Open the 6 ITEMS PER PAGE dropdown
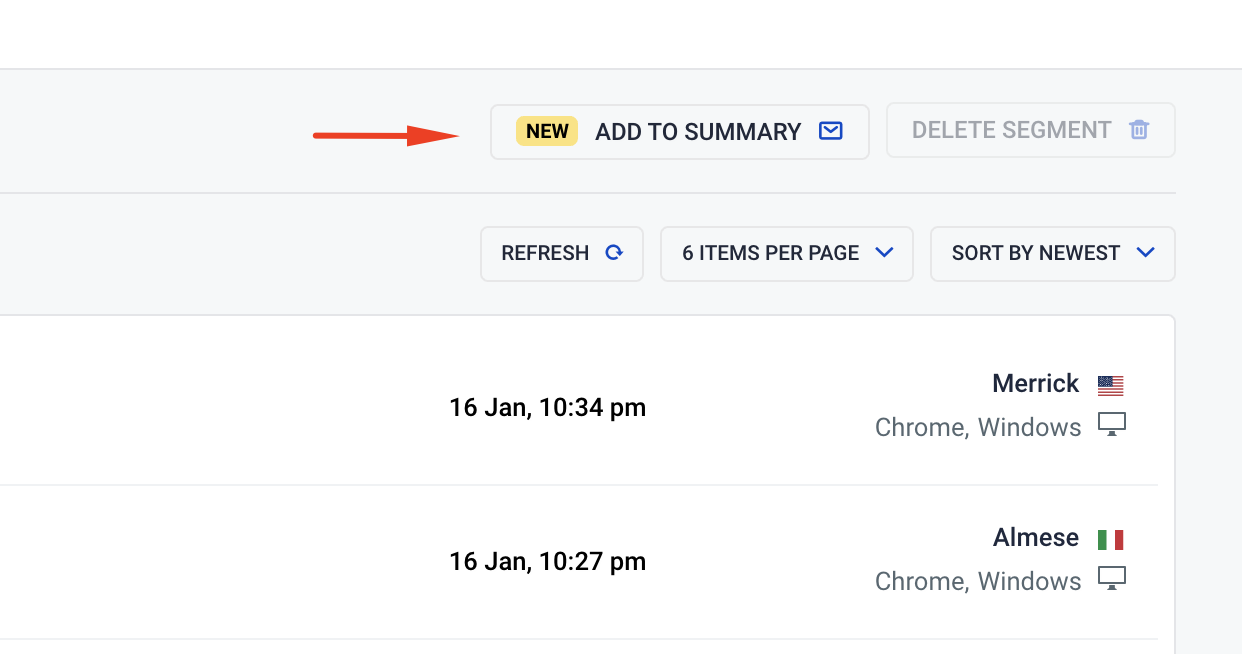 786,253
